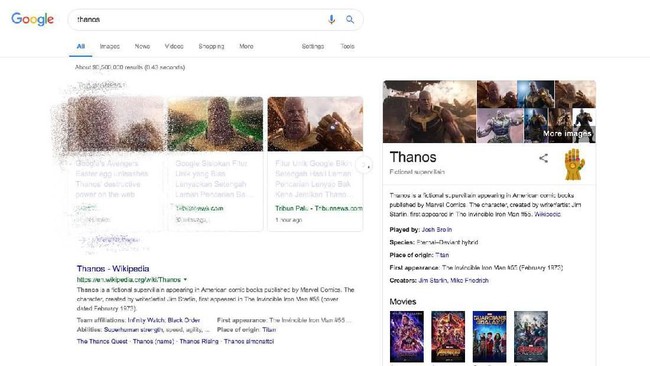Open Avengers Infinity War movie poster

pos(448,337)
